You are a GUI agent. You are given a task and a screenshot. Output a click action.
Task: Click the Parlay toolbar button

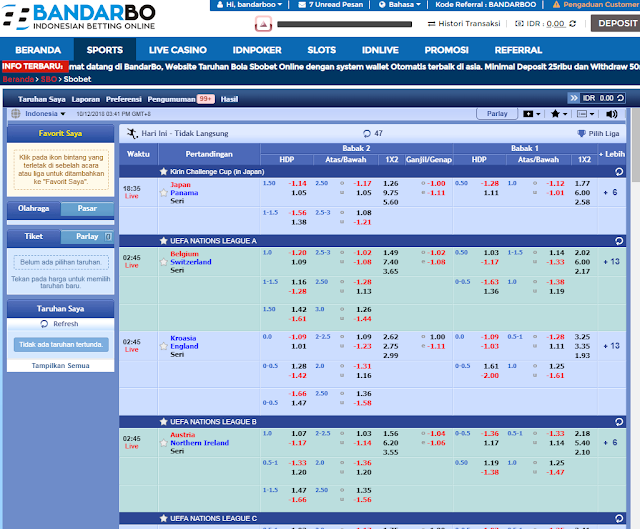[x=497, y=114]
